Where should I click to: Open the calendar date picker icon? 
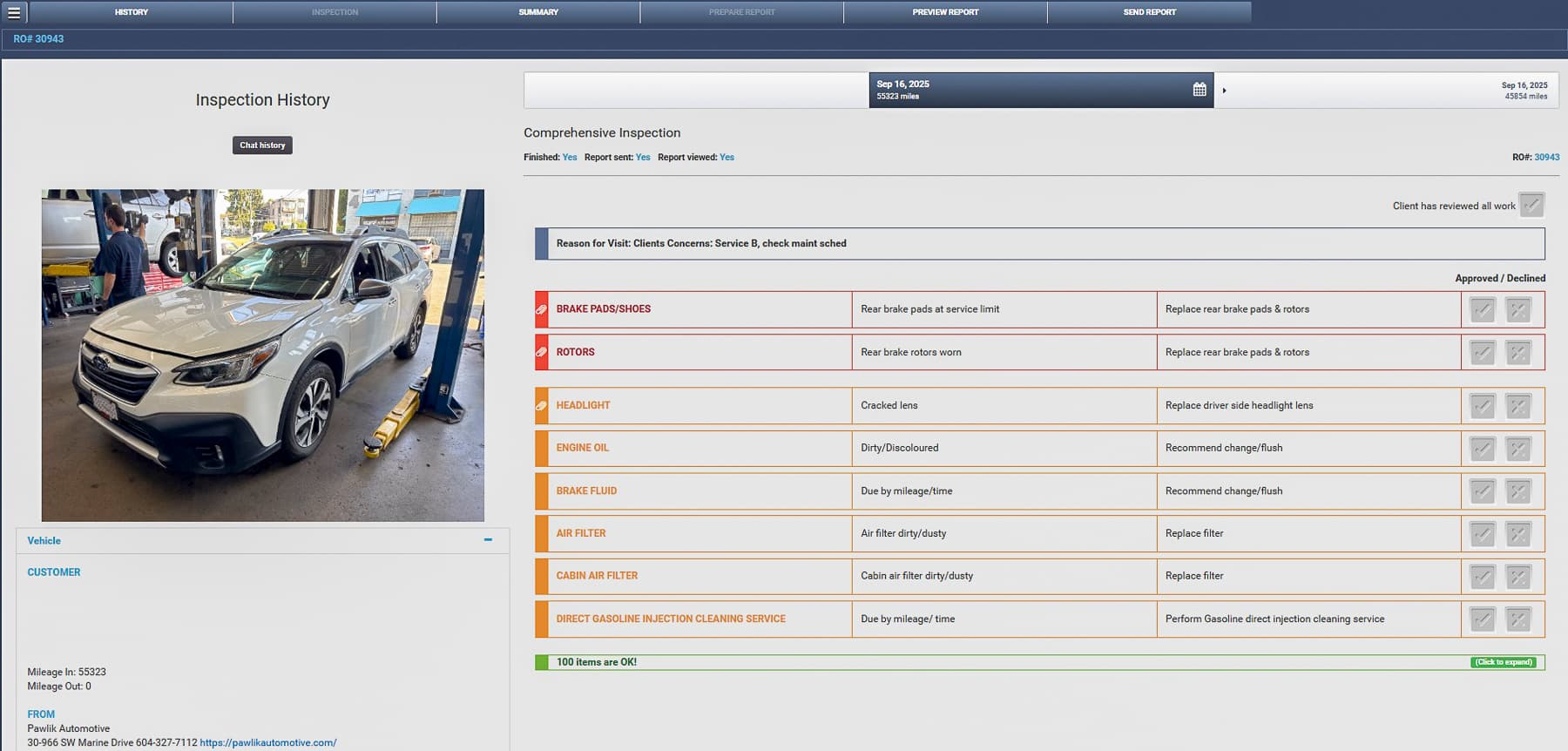pos(1200,90)
